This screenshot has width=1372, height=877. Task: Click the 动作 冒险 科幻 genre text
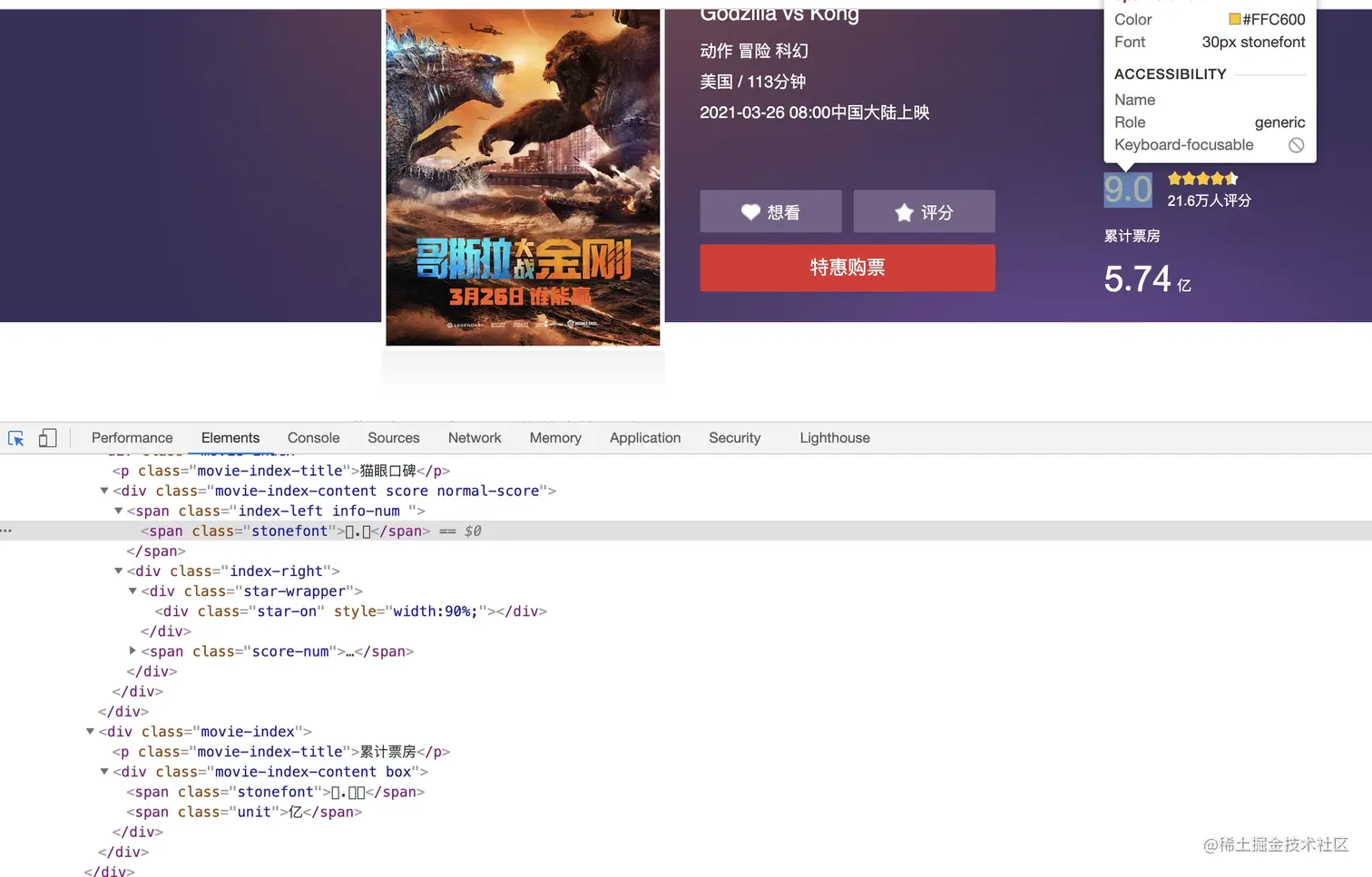pos(754,51)
